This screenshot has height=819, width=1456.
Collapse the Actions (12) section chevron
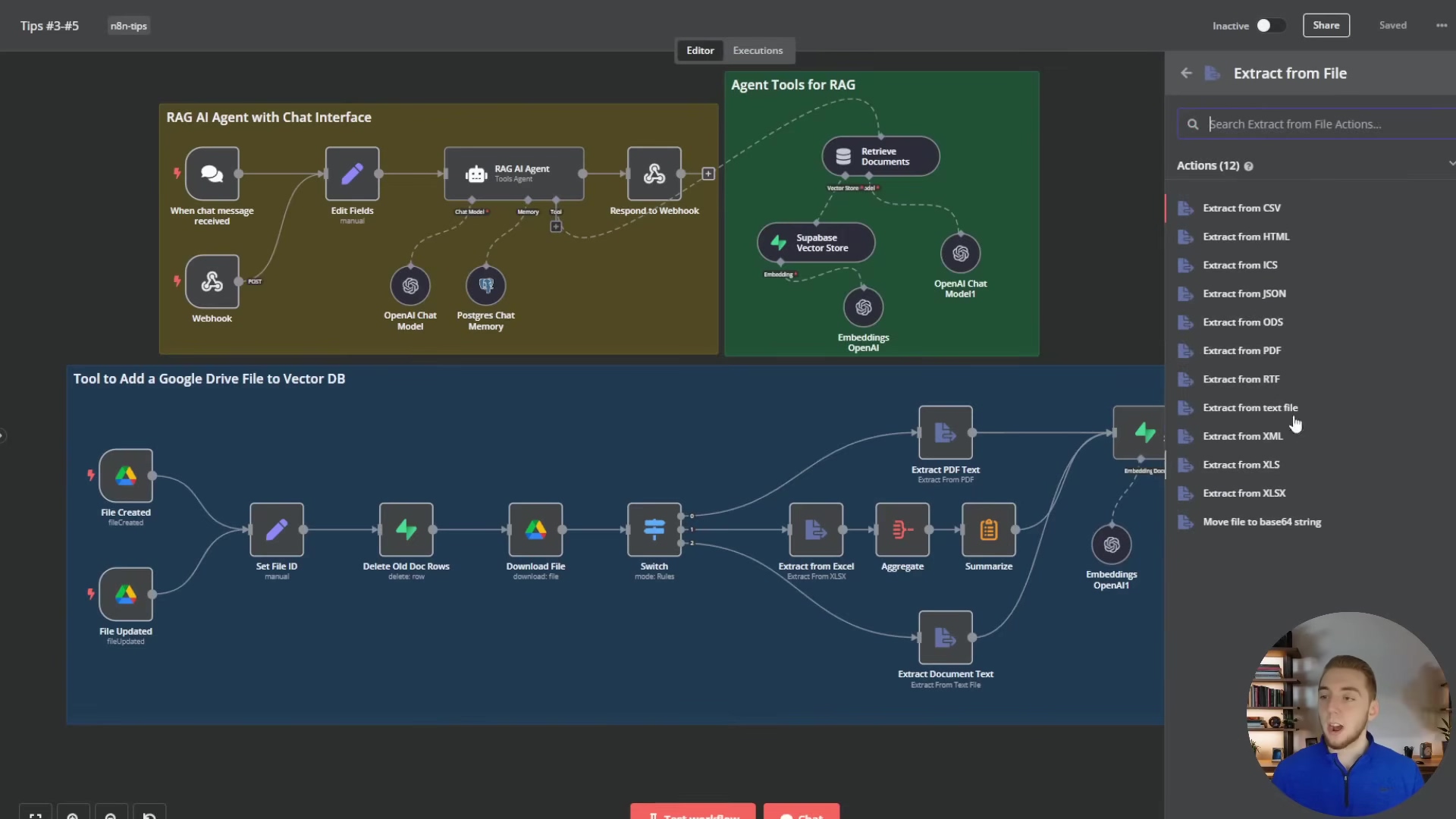click(1451, 164)
